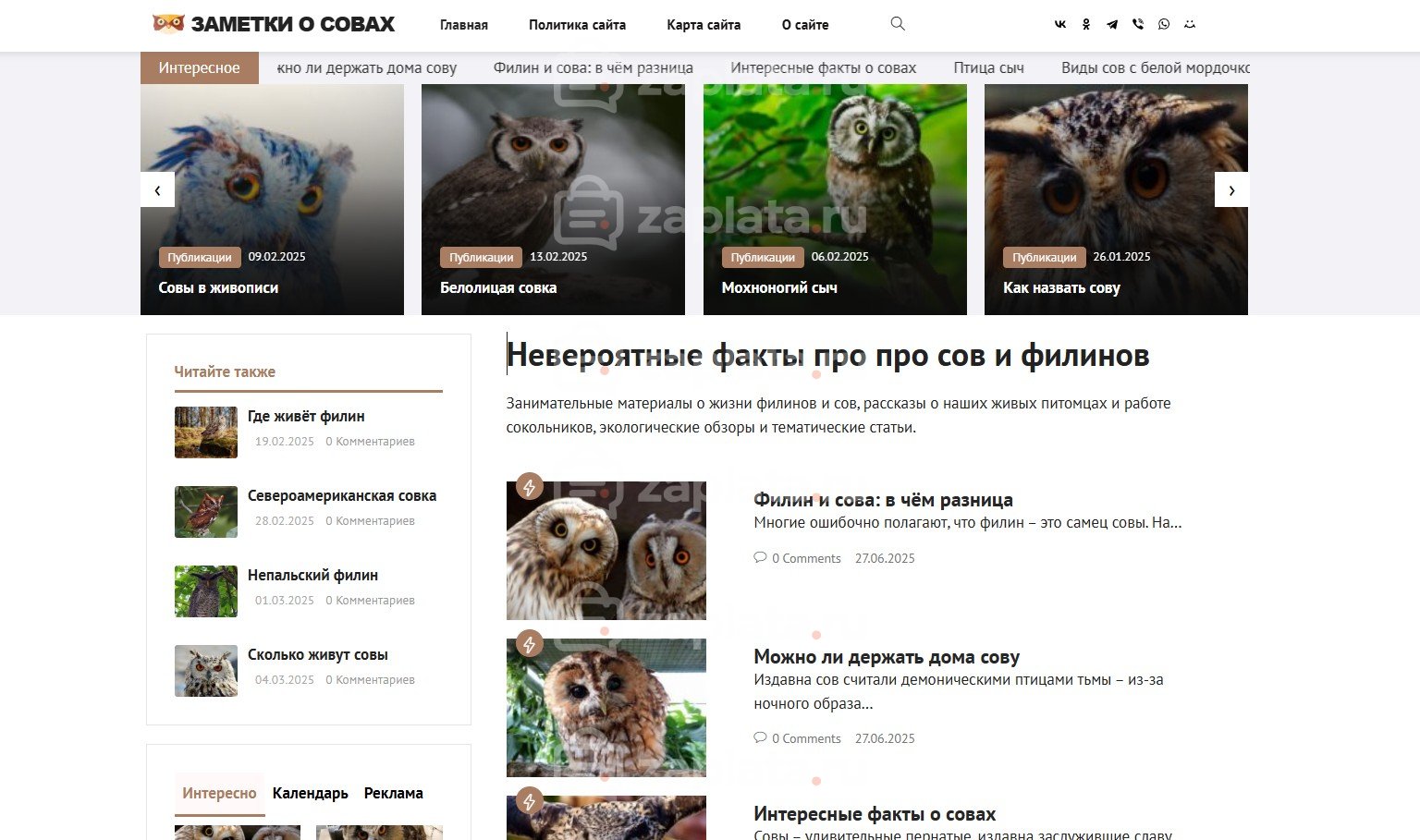Switch to the Календарь tab

click(x=311, y=793)
